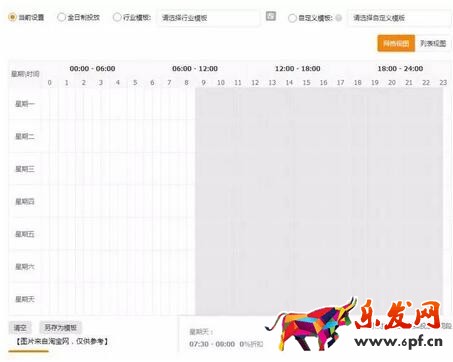Click the hour 9 column label
The width and height of the screenshot is (453, 362).
(203, 82)
